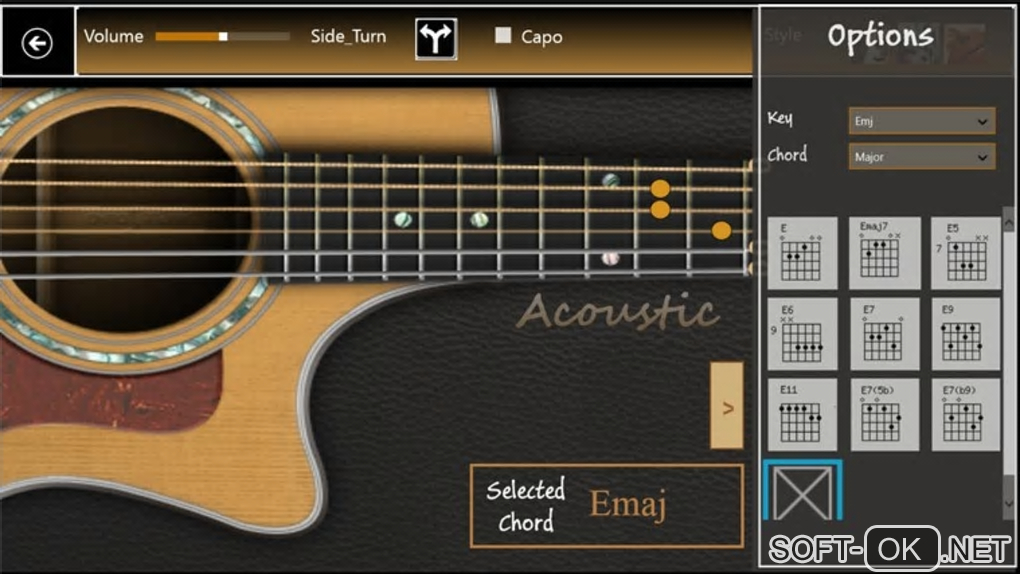Screen dimensions: 1020x574
Task: Collapse options panel with arrow tab
Action: [x=727, y=405]
